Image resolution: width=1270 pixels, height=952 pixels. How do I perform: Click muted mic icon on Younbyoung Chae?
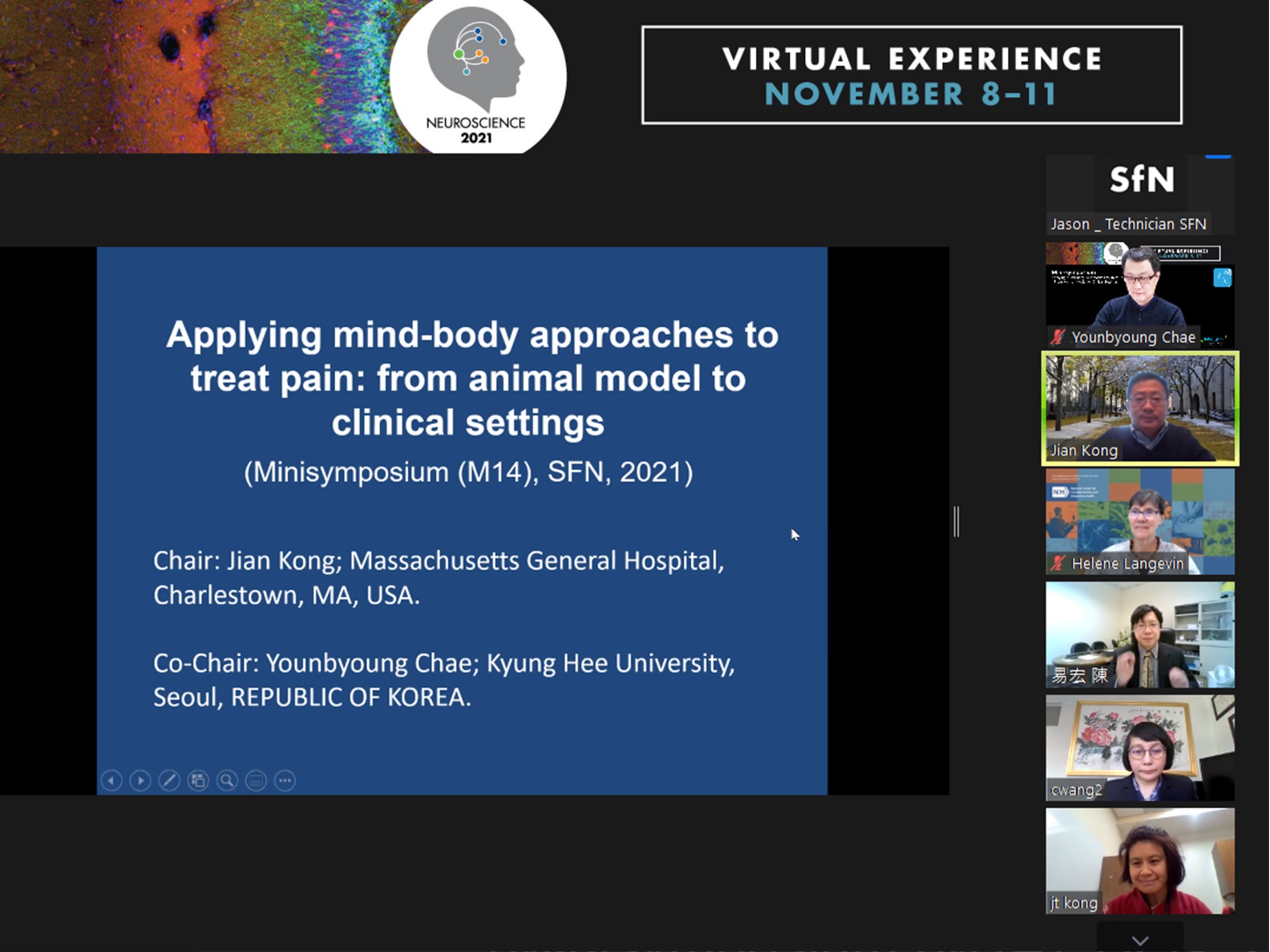point(1058,337)
